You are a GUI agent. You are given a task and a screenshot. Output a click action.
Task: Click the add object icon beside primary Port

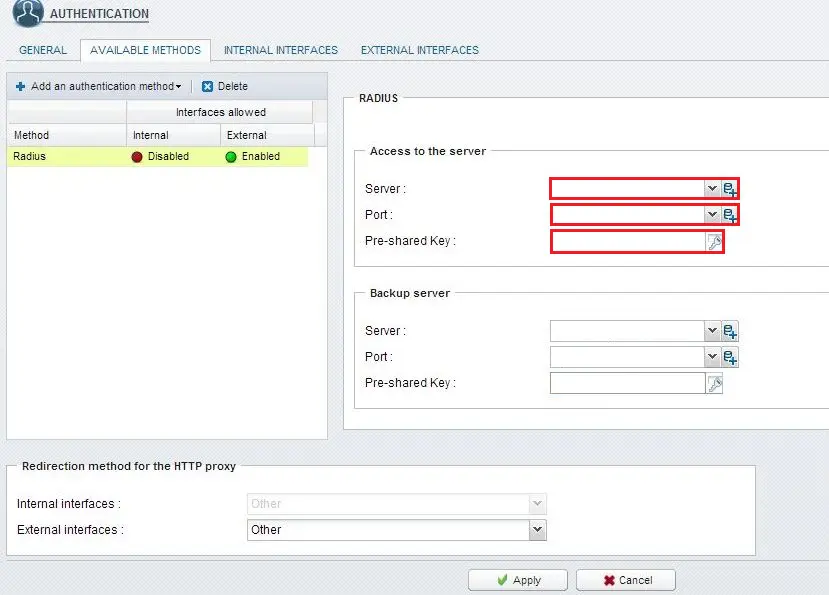tap(730, 215)
